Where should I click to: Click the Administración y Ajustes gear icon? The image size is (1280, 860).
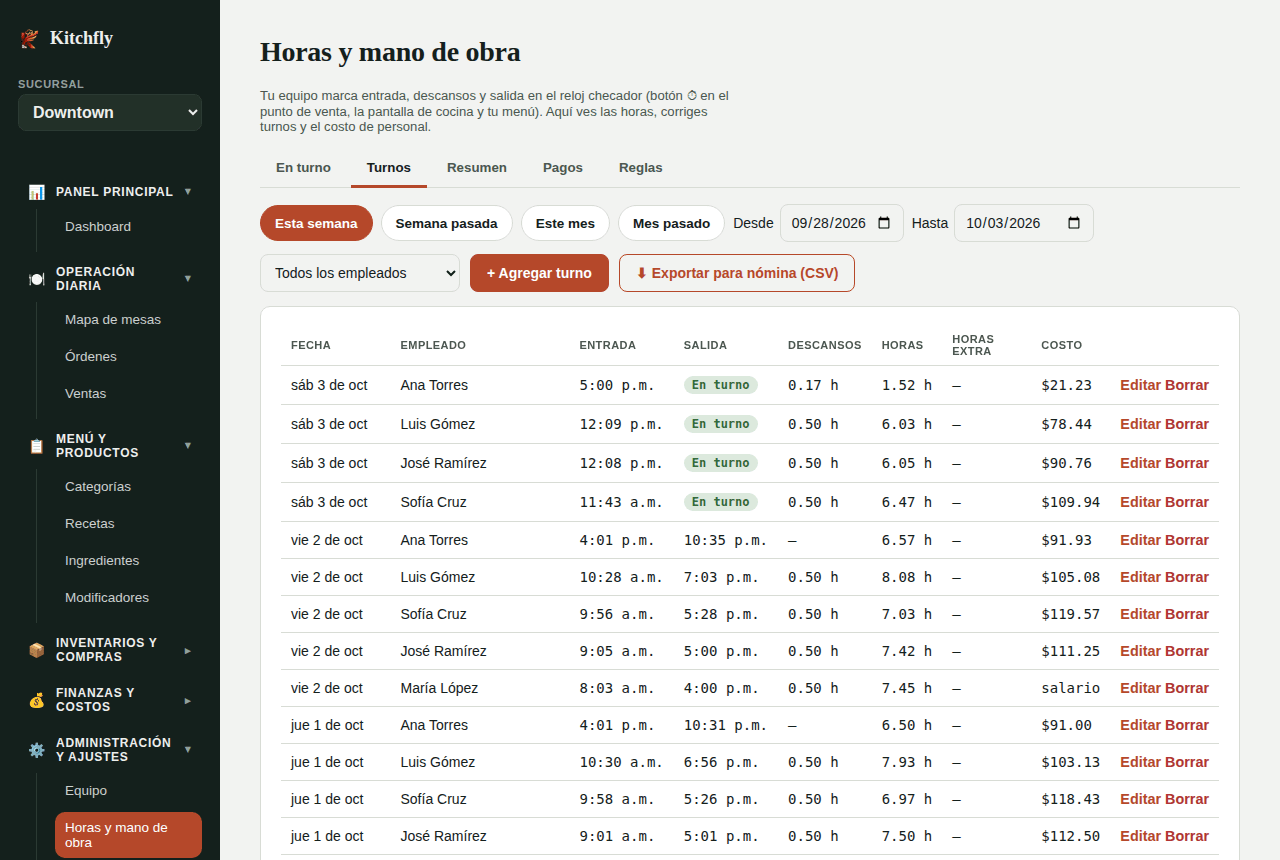pos(37,750)
